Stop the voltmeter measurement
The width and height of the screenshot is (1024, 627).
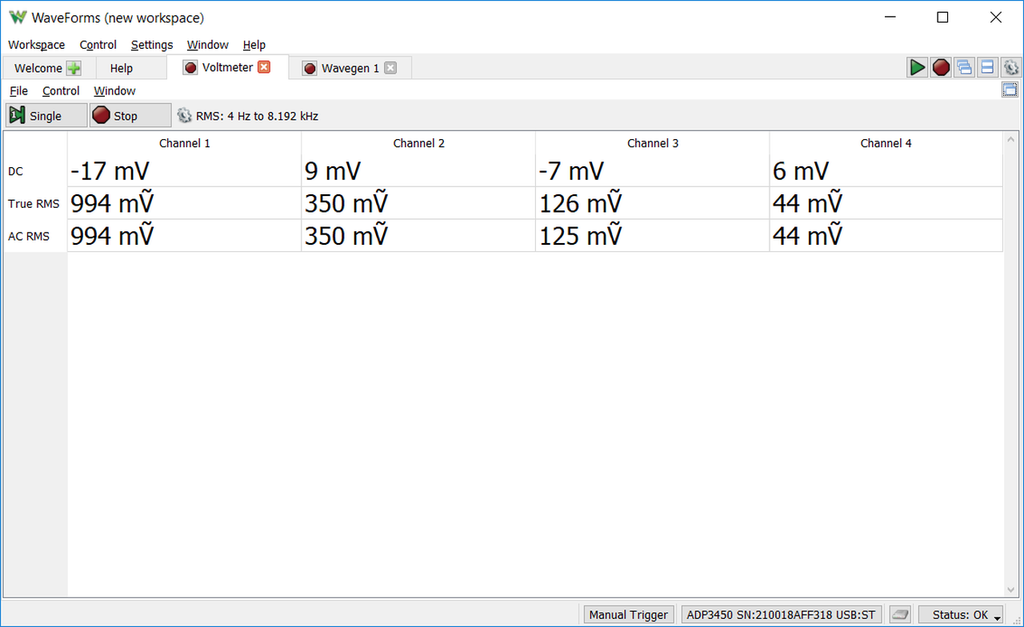[129, 116]
